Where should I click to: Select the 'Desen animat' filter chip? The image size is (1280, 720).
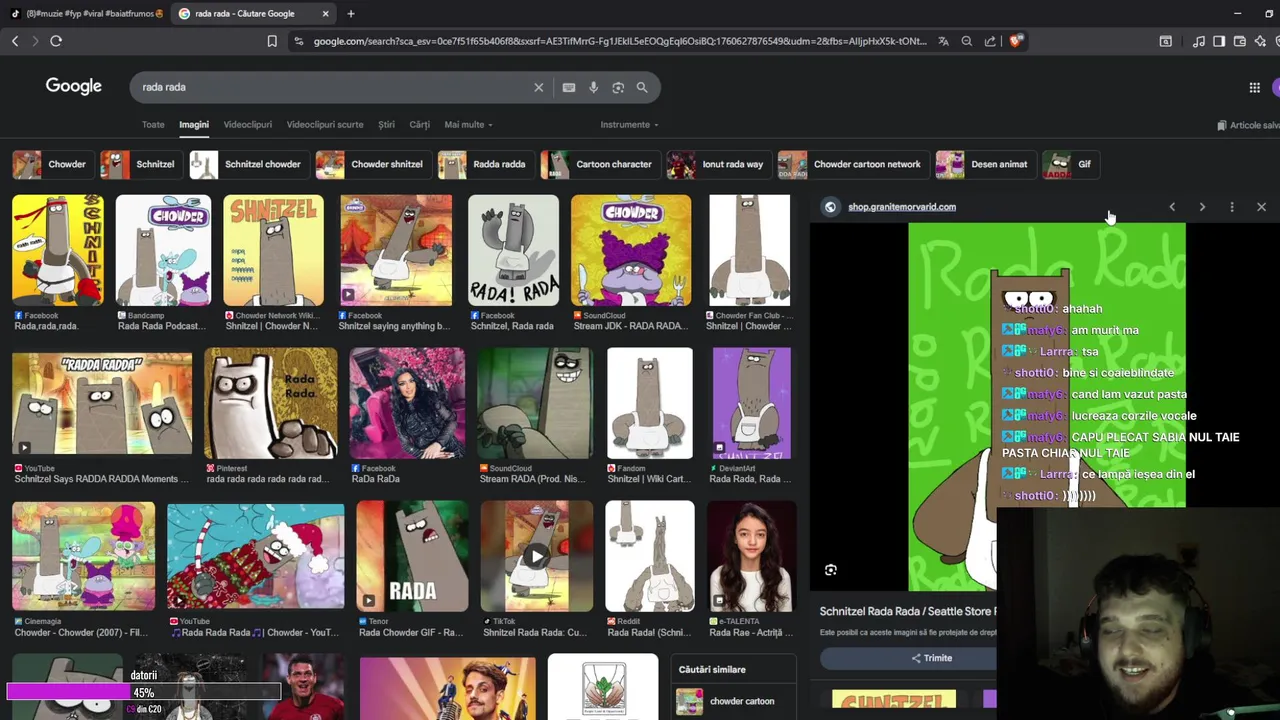point(984,164)
